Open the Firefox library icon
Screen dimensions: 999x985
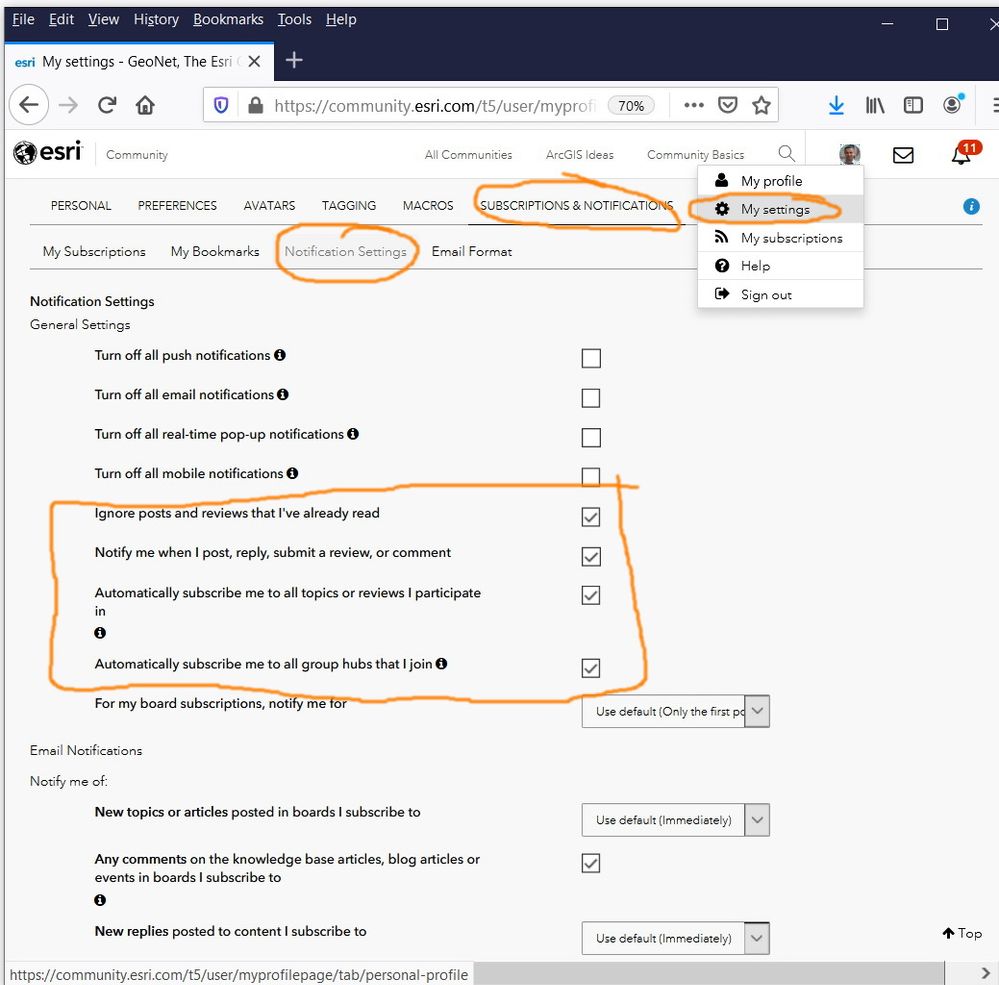click(875, 105)
